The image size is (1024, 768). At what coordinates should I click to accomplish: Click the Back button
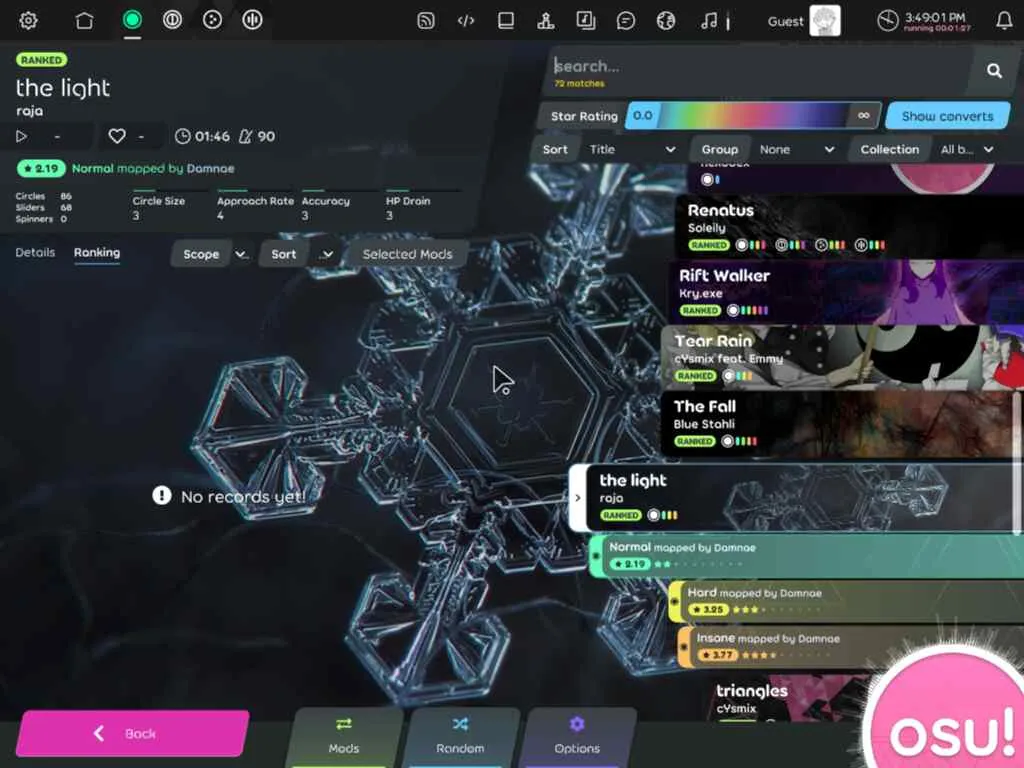(133, 733)
